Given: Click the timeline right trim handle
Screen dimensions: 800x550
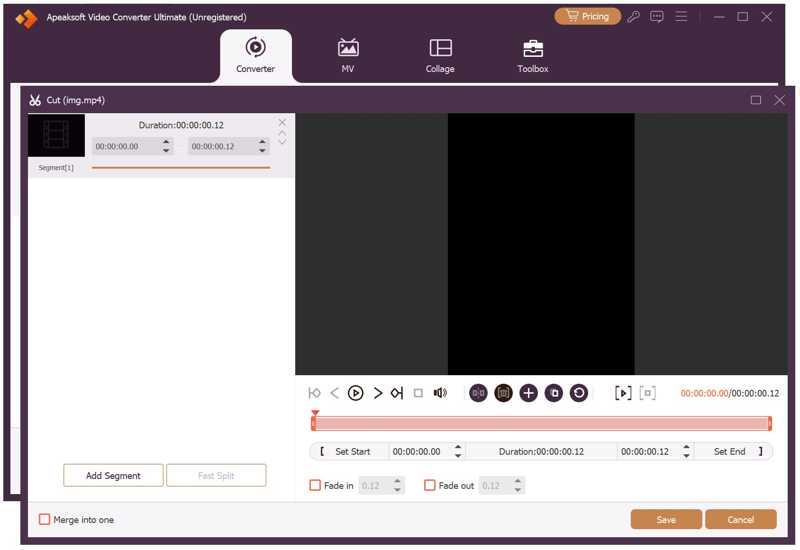Looking at the screenshot, I should coord(769,423).
